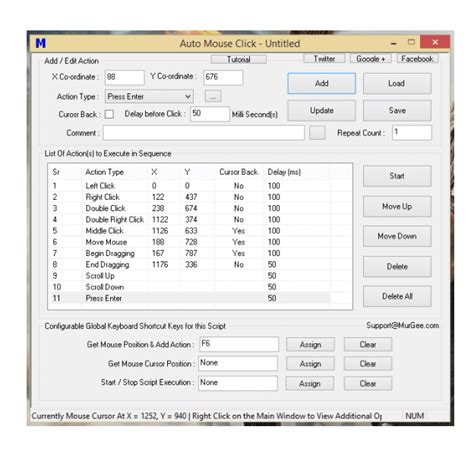This screenshot has width=474, height=455.
Task: Click the Repeat Count field
Action: click(x=412, y=133)
